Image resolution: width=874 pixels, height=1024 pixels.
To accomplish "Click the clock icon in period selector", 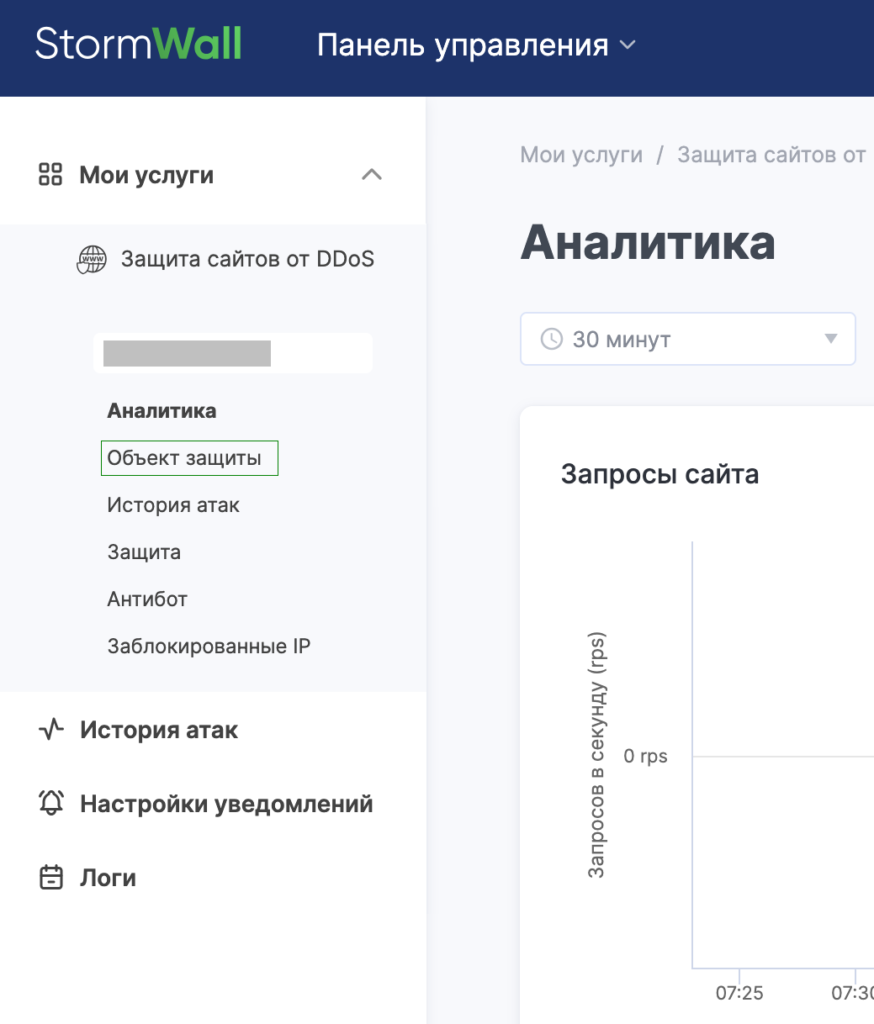I will (551, 339).
